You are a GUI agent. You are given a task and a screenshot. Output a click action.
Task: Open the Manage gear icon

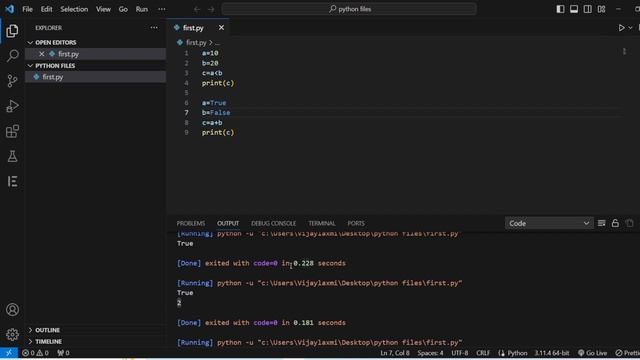point(12,334)
